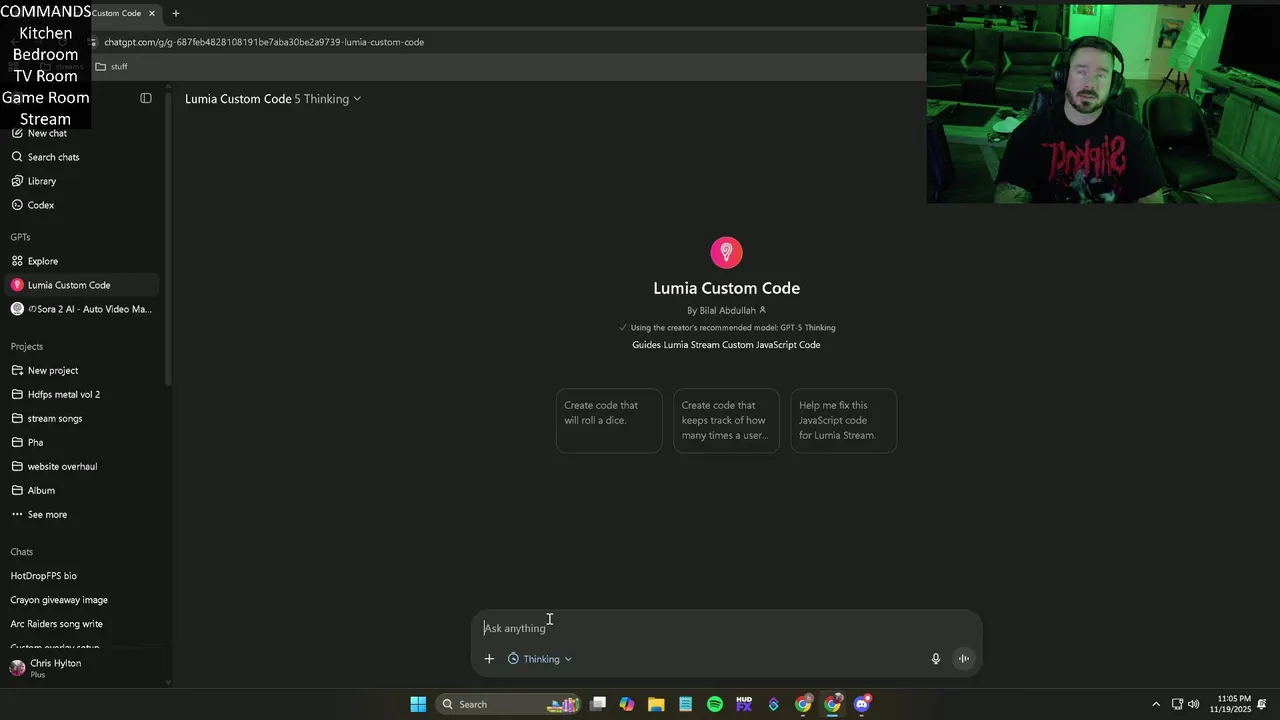
Task: Focus the Ask anything input field
Action: [726, 628]
